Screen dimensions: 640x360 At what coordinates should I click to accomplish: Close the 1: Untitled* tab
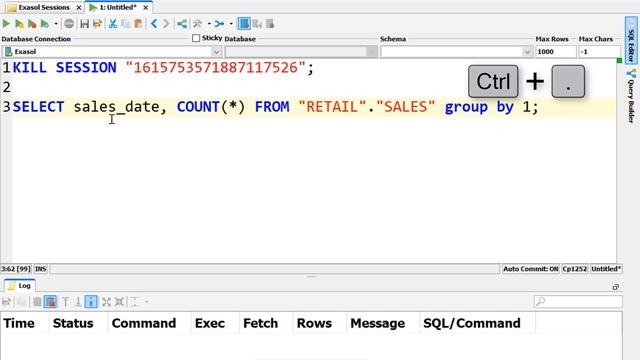[145, 8]
